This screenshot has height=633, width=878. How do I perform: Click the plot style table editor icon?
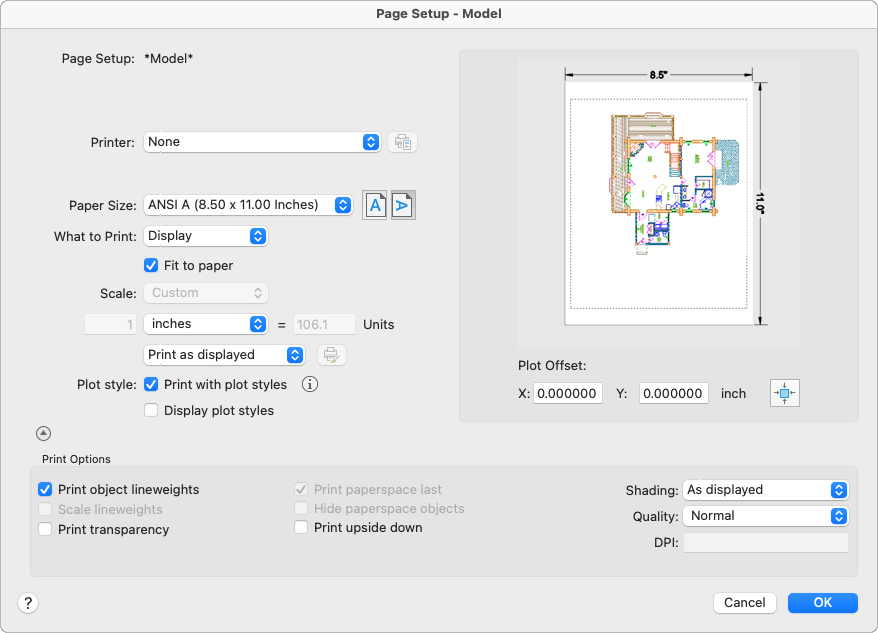329,355
